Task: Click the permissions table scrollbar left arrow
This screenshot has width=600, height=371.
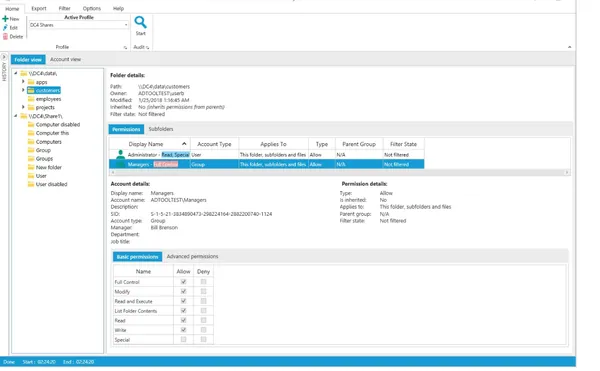Action: pyautogui.click(x=112, y=172)
